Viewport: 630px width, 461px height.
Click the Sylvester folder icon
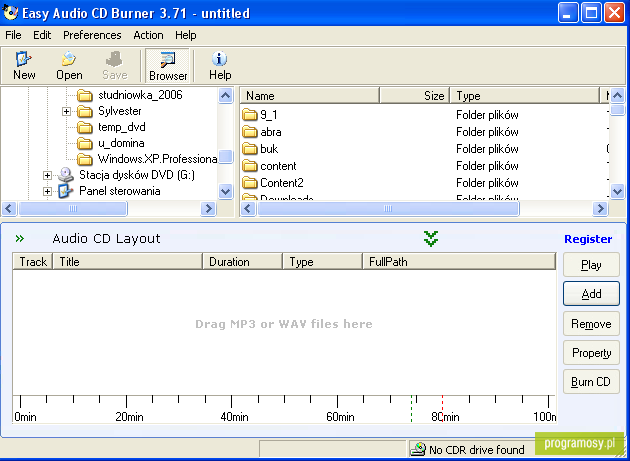85,111
